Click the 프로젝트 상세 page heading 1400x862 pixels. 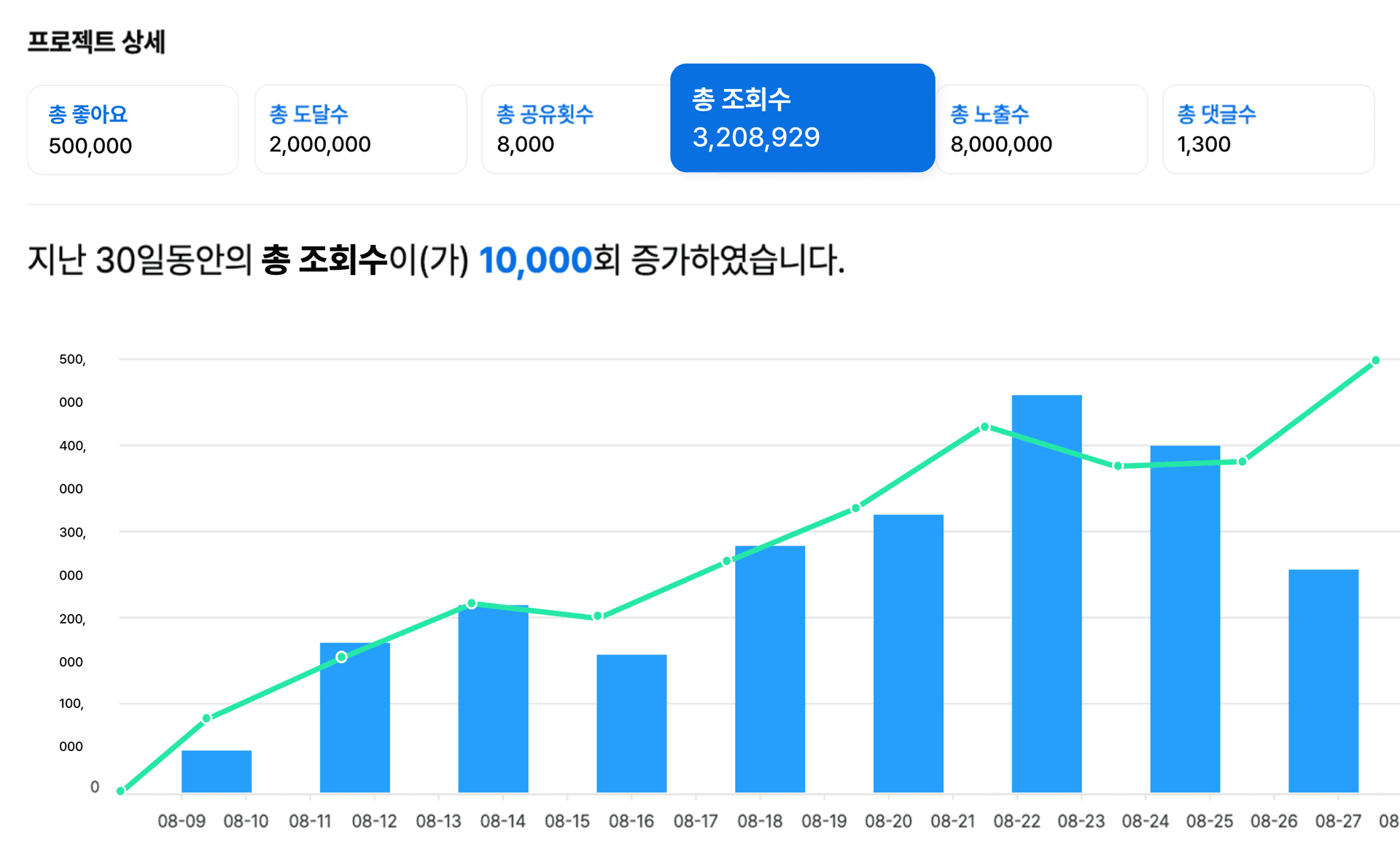(96, 42)
